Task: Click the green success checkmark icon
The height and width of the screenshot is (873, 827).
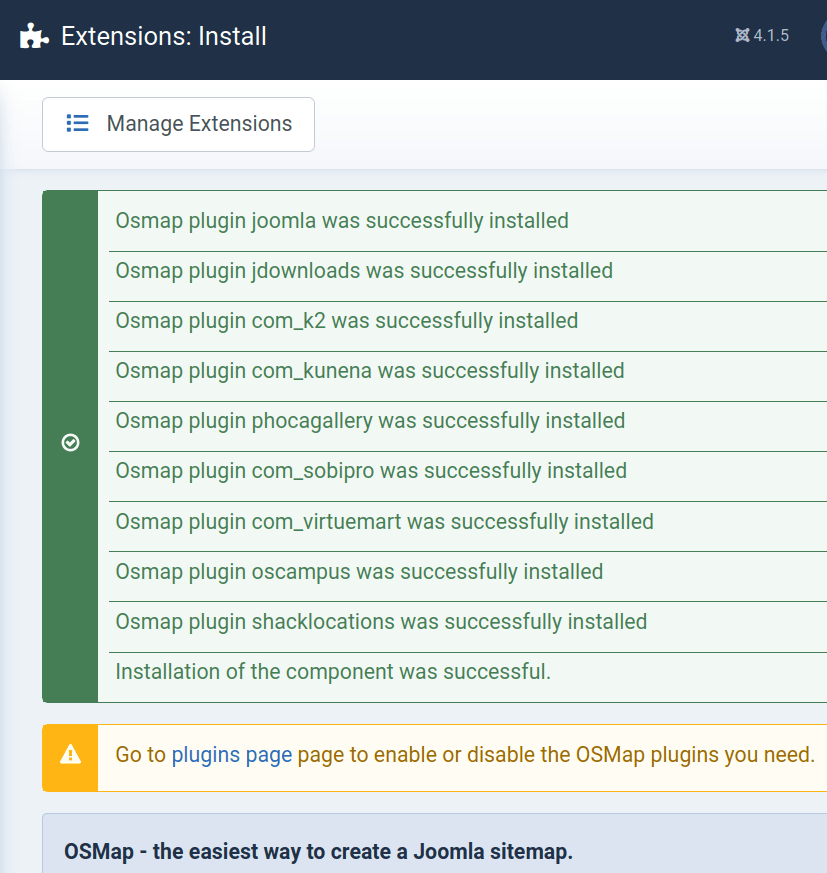Action: coord(70,443)
